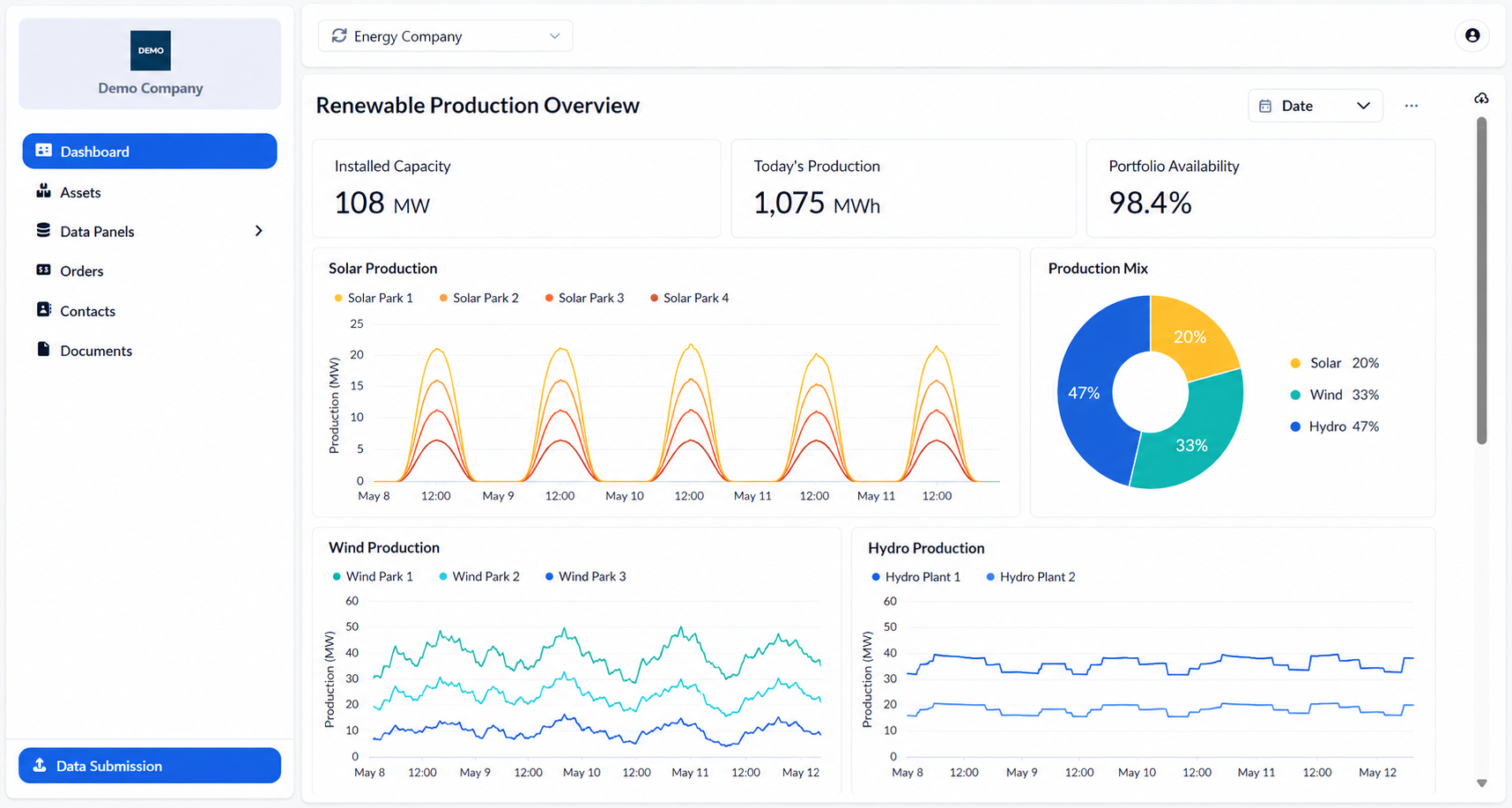Toggle Solar Park 1 legend series

point(374,298)
